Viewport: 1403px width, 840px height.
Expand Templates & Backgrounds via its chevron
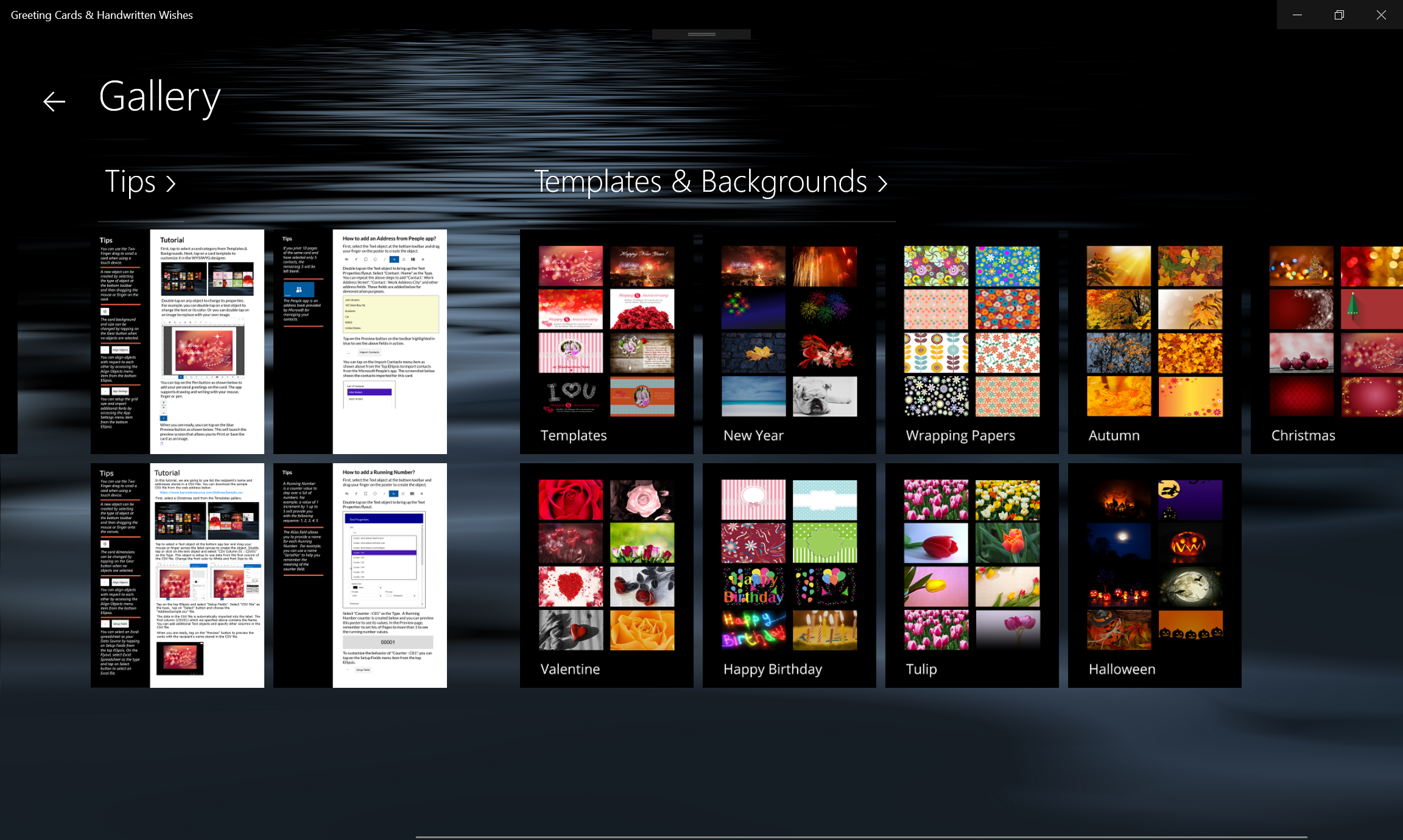(882, 183)
